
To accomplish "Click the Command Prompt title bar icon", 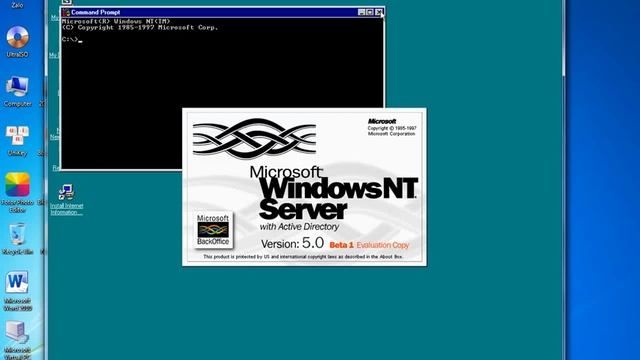I will [67, 12].
